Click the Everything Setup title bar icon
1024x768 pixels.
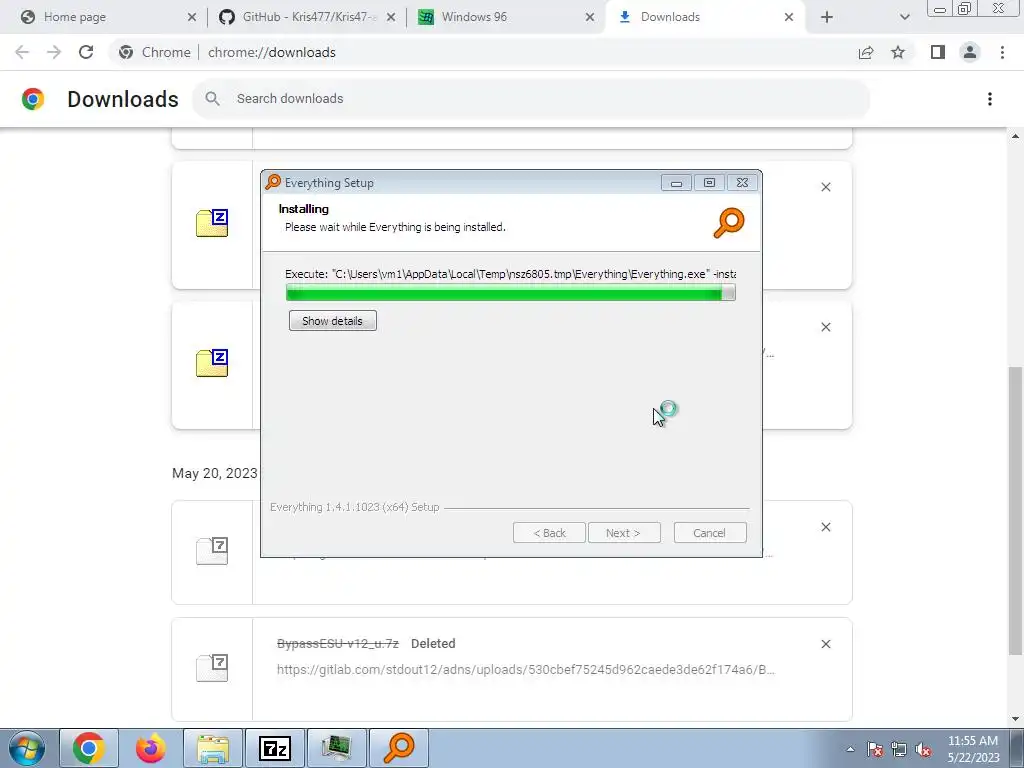pyautogui.click(x=273, y=182)
